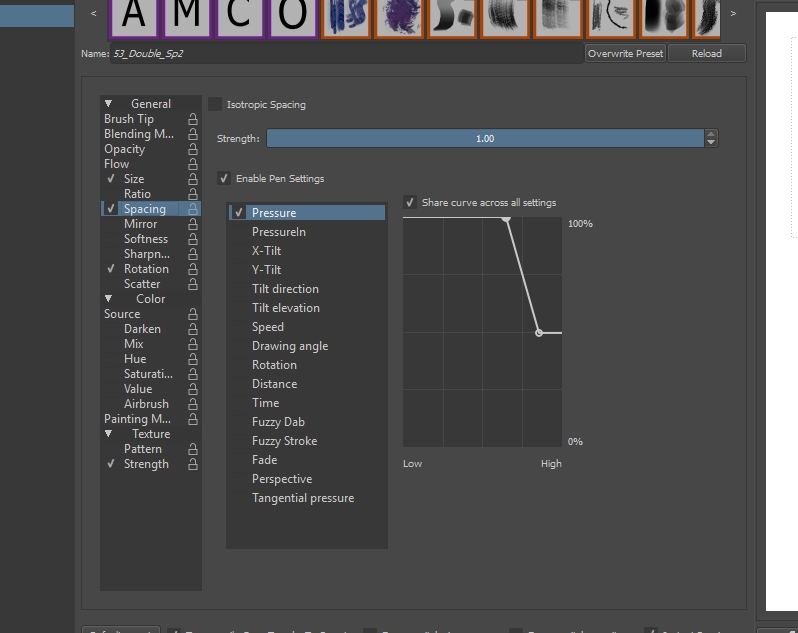Screen dimensions: 798x633
Task: Uncheck Share curve across all settings
Action: pyautogui.click(x=410, y=203)
